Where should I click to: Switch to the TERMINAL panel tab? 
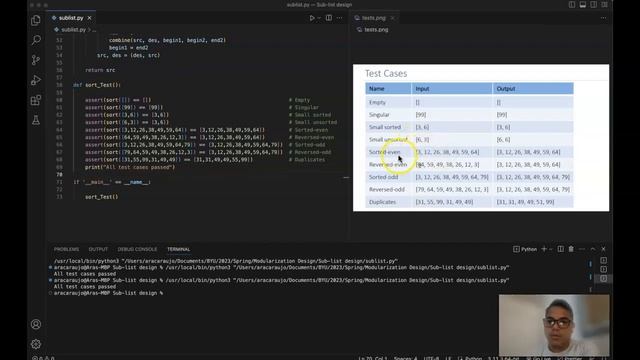coord(178,249)
